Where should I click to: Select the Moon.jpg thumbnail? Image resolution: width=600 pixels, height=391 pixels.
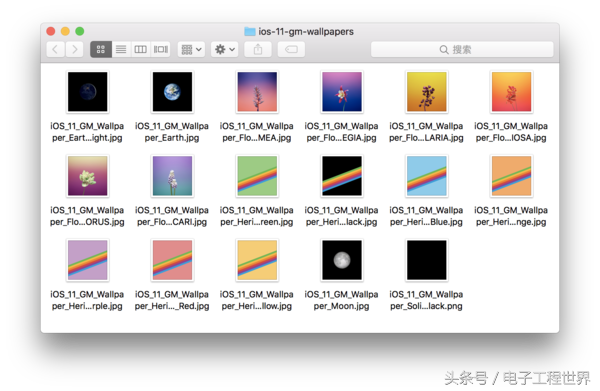point(342,260)
